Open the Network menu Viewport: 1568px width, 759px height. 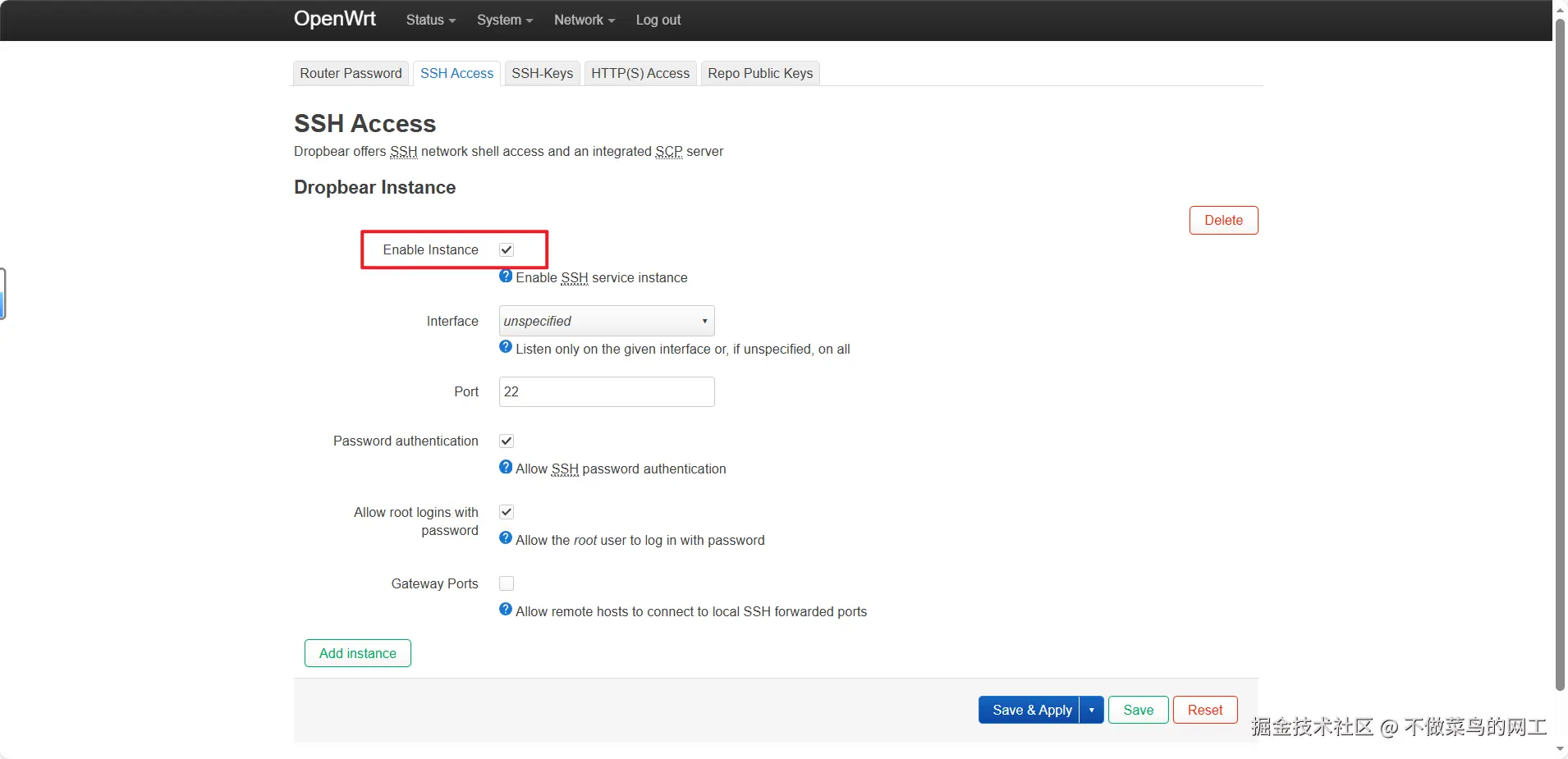coord(584,20)
